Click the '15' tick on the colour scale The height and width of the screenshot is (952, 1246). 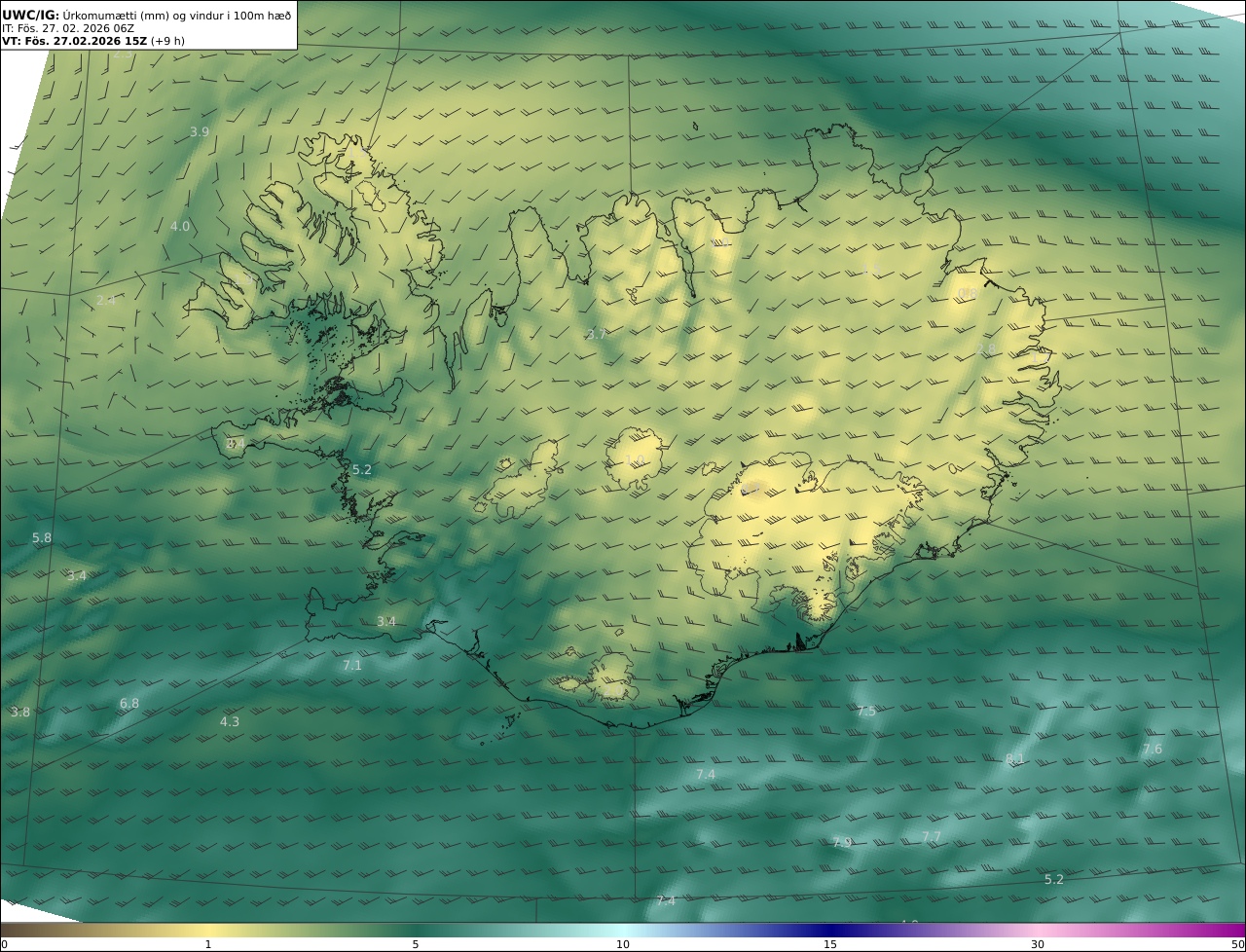[830, 944]
